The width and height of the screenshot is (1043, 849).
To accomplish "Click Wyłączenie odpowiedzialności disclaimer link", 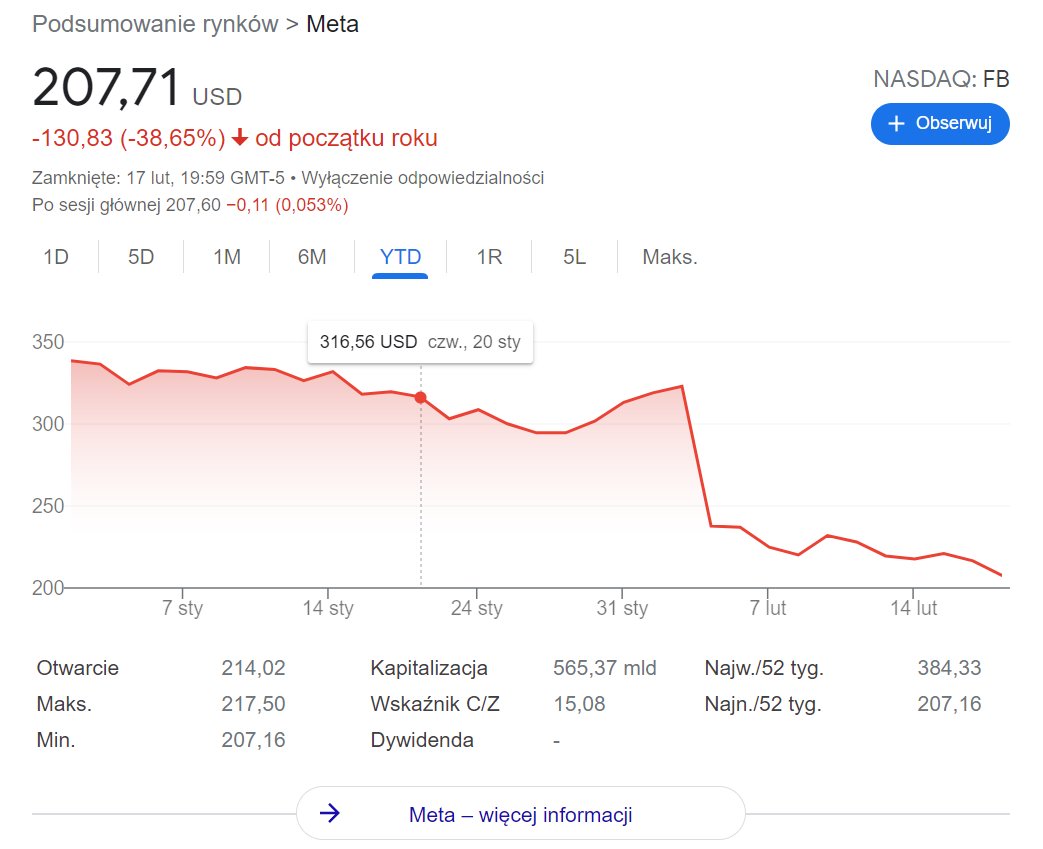I will [422, 178].
